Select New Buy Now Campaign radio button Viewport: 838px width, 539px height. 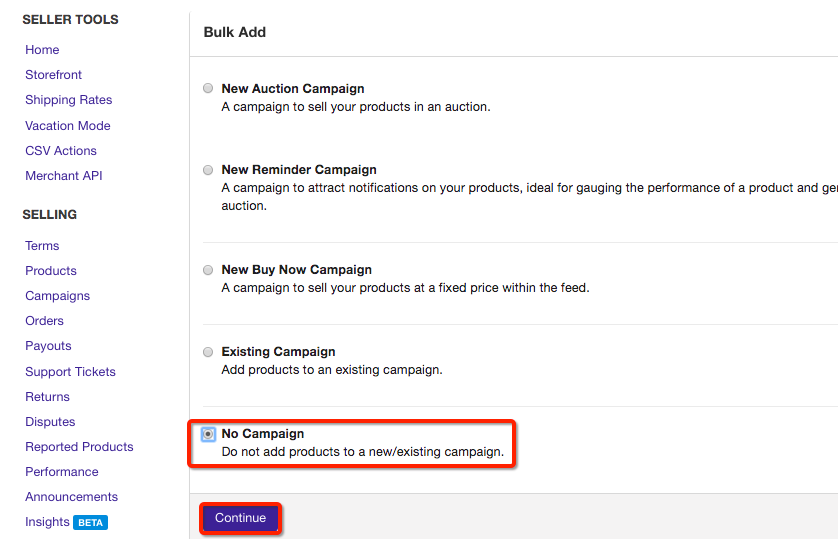[x=208, y=270]
